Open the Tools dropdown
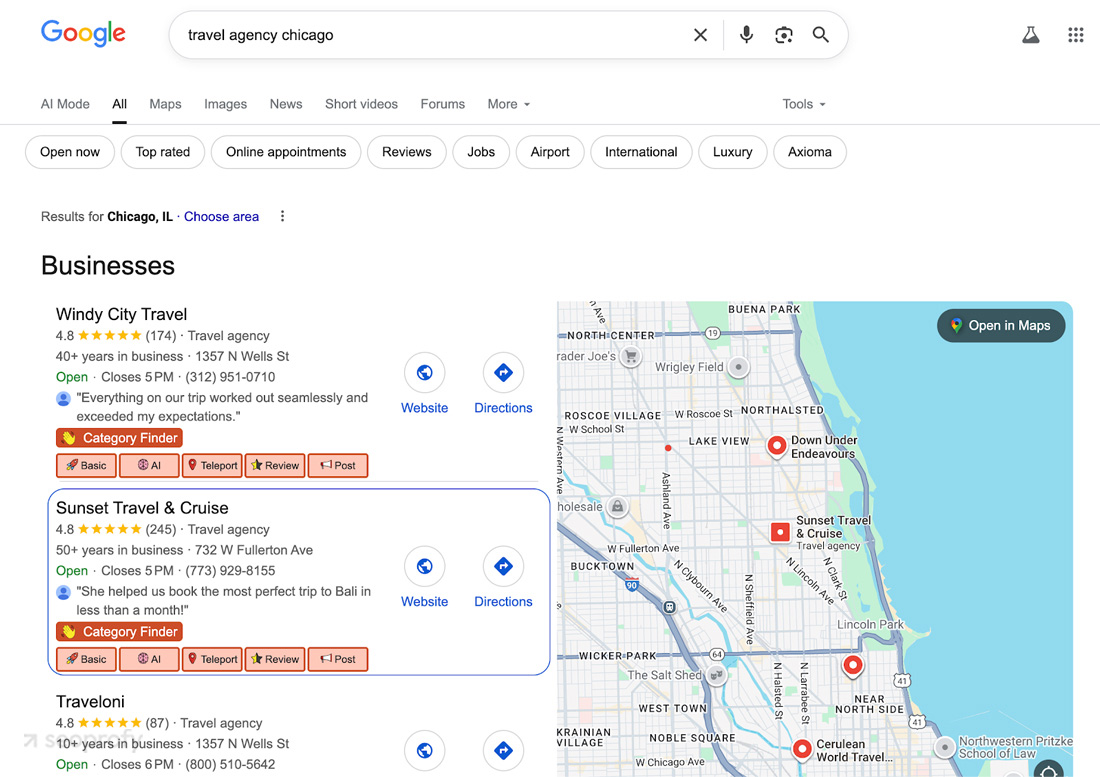Screen dimensions: 1100x777 (x=803, y=104)
